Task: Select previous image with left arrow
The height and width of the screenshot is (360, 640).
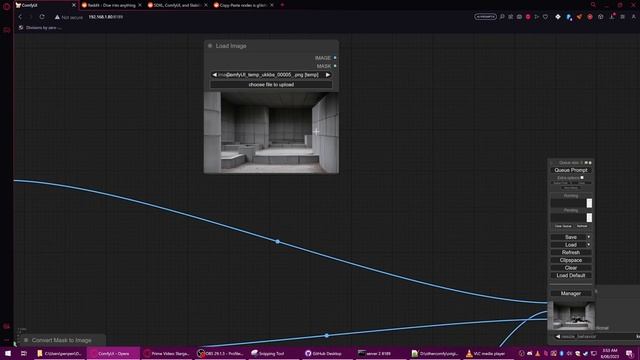Action: coord(215,75)
